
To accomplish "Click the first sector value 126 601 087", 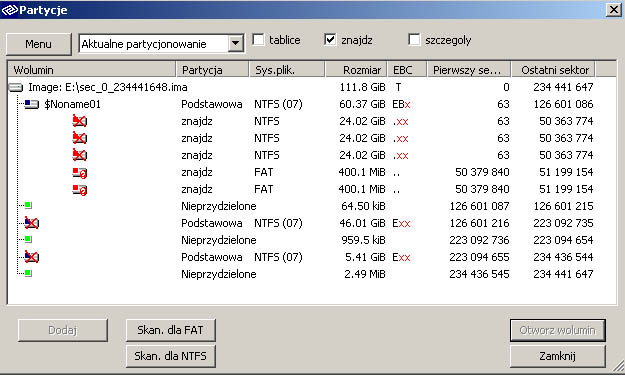I will [480, 206].
